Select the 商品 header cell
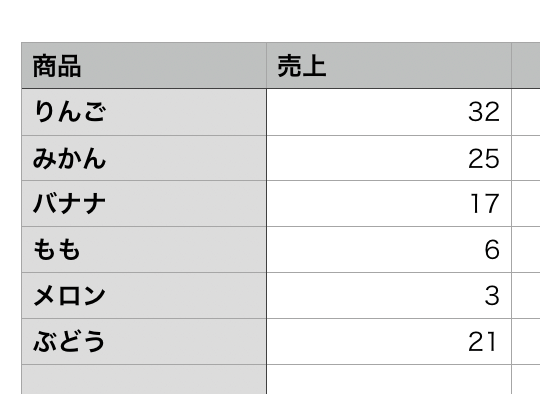Image resolution: width=540 pixels, height=394 pixels. pyautogui.click(x=144, y=65)
